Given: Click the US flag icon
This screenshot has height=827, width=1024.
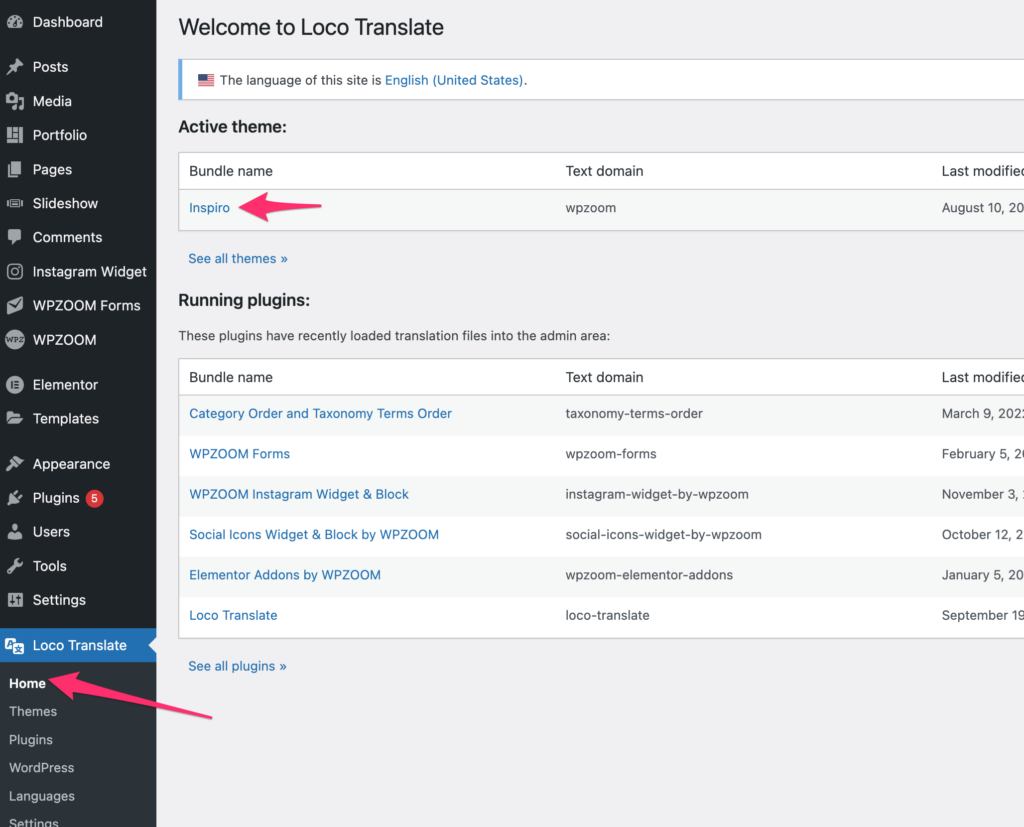Looking at the screenshot, I should point(206,80).
